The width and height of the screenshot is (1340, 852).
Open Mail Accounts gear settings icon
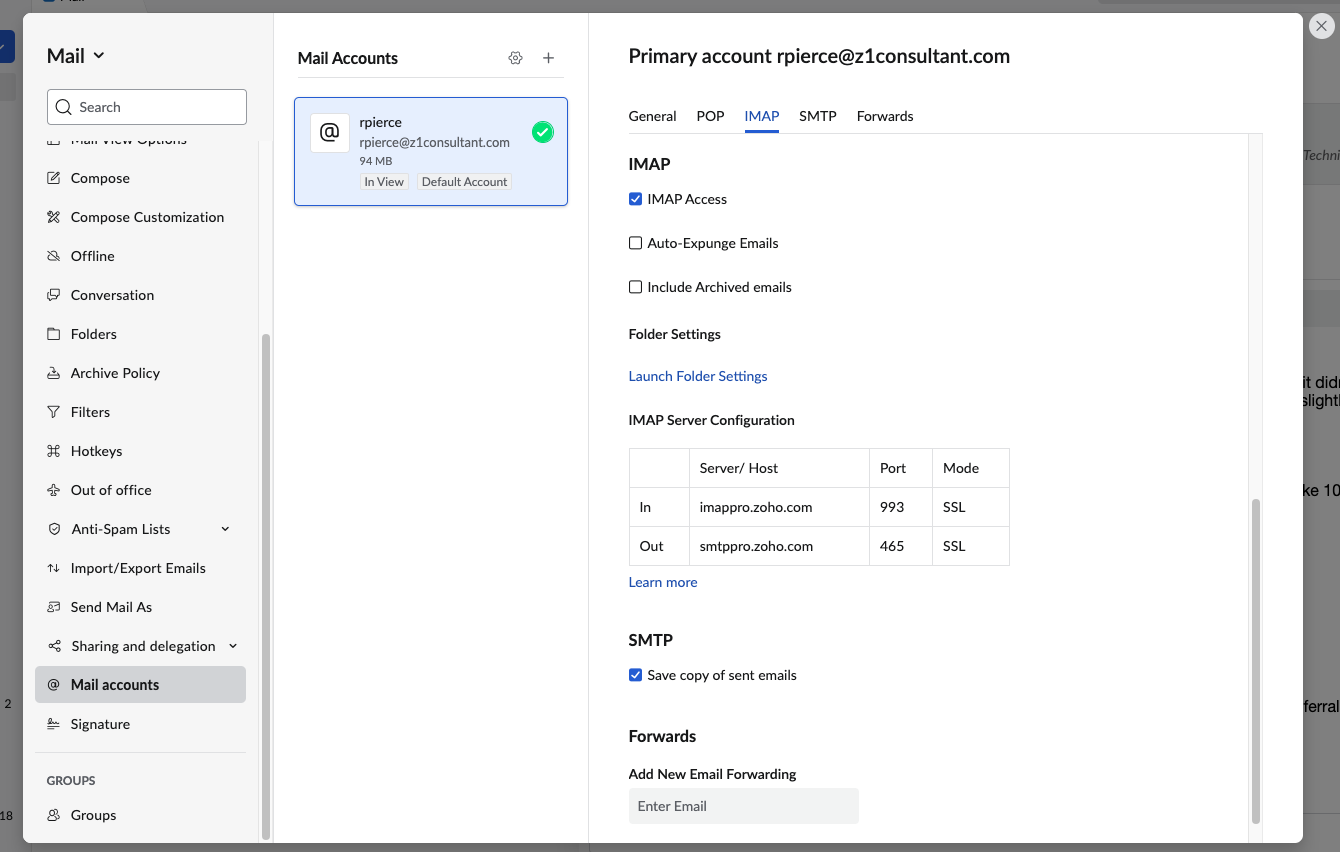[x=516, y=58]
